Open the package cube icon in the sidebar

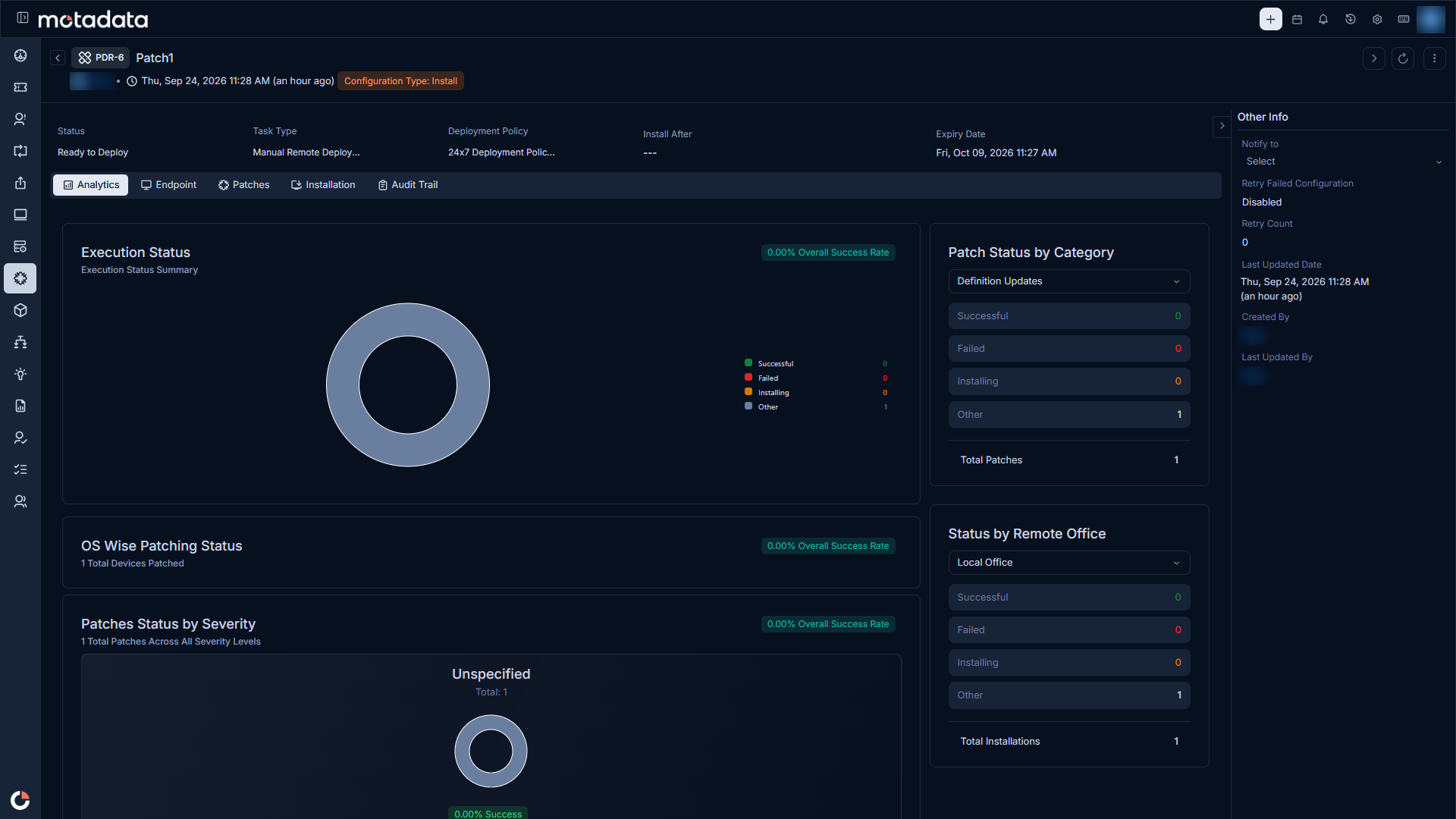(20, 310)
